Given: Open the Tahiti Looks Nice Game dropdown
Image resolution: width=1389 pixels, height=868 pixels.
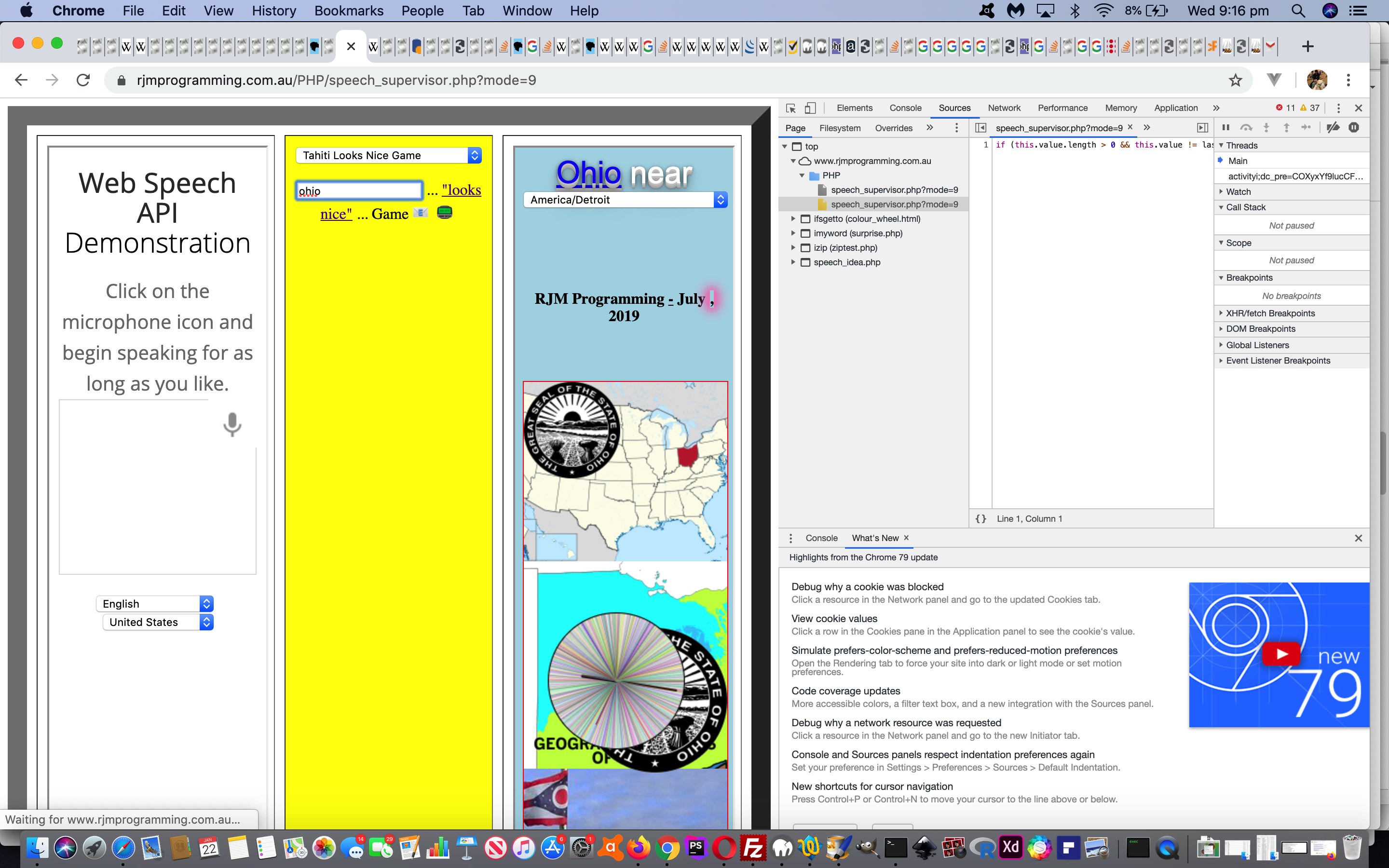Looking at the screenshot, I should click(389, 156).
